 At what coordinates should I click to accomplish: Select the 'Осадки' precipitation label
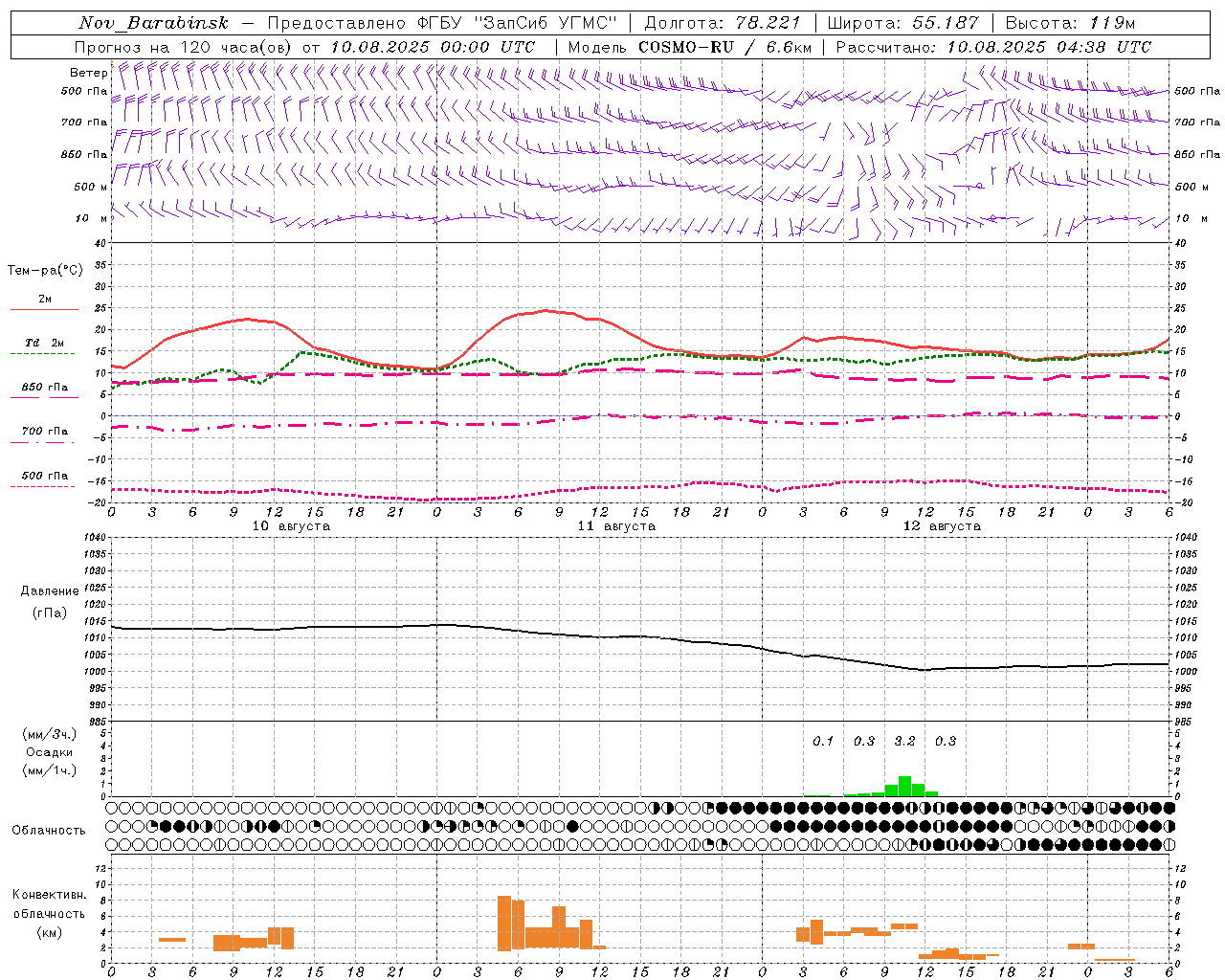click(50, 752)
